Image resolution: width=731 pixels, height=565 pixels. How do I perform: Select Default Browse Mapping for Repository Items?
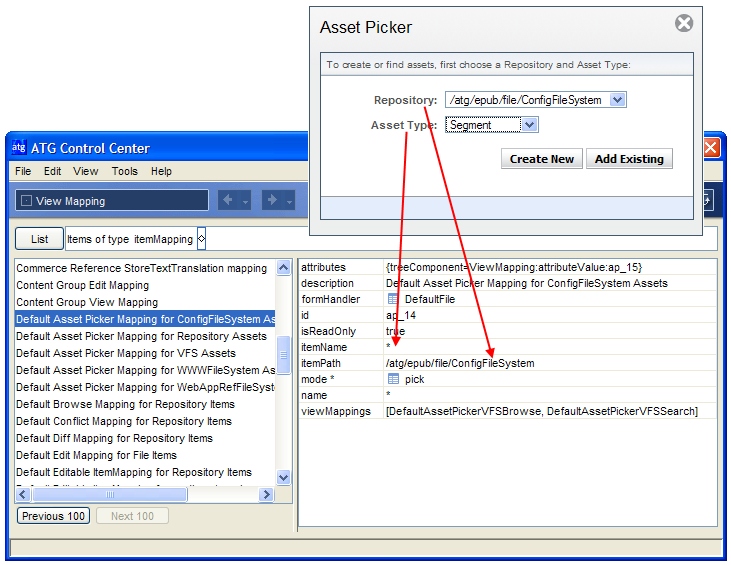click(x=125, y=404)
